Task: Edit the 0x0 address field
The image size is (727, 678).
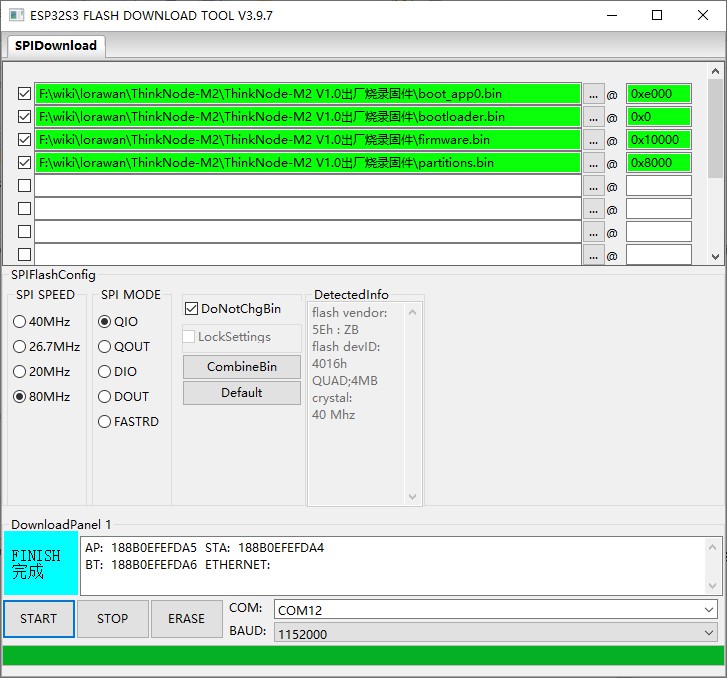Action: click(659, 116)
